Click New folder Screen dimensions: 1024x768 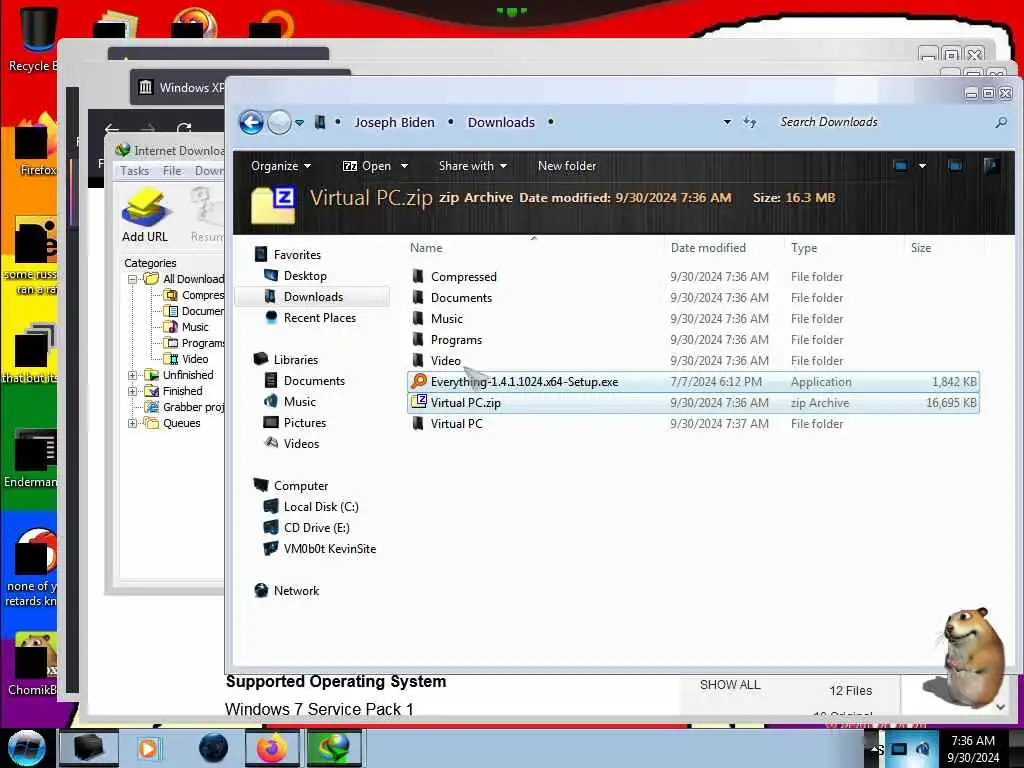click(x=567, y=166)
